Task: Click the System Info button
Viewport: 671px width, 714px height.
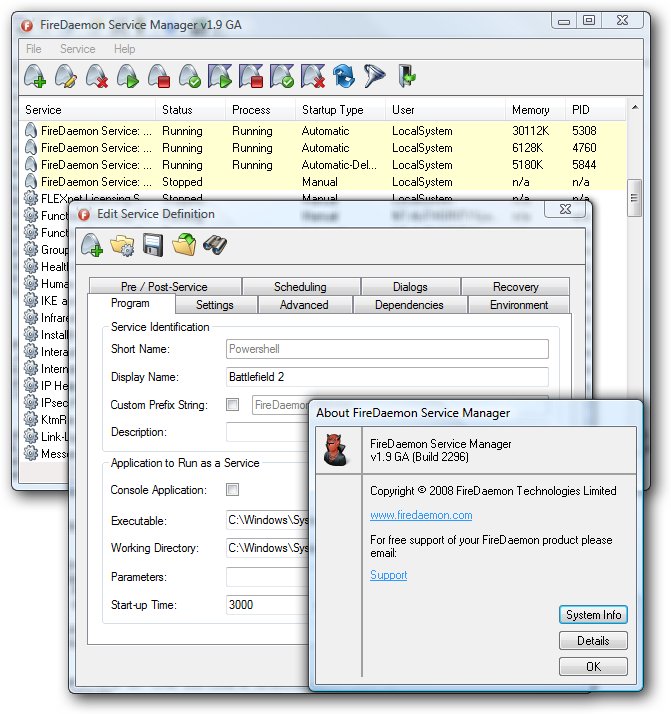Action: pyautogui.click(x=593, y=615)
